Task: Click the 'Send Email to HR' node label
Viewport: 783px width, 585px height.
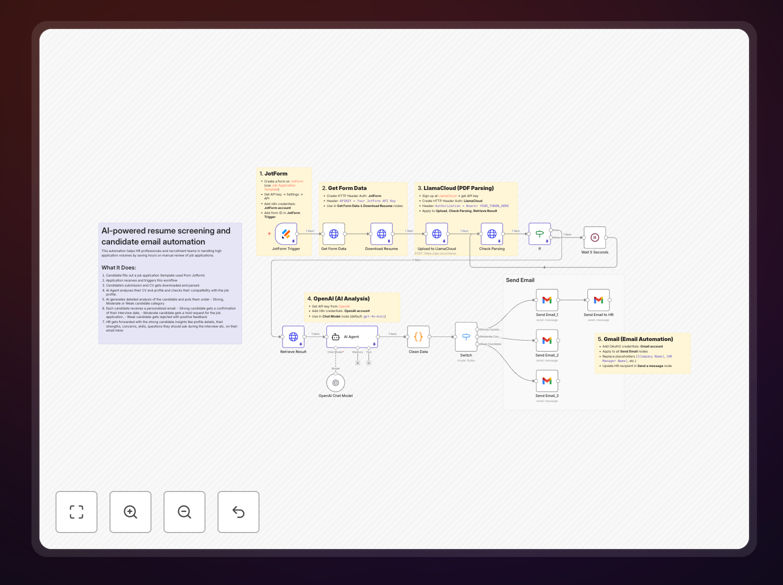Action: coord(598,315)
